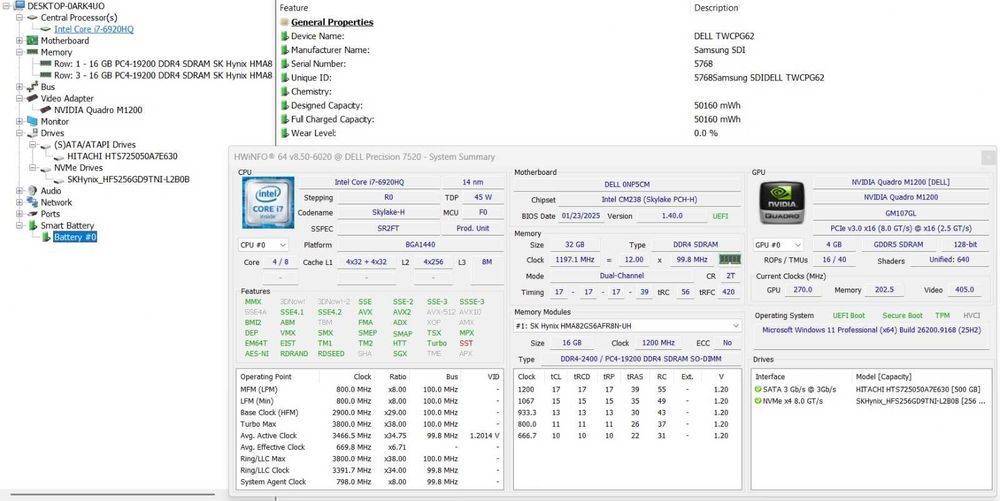The image size is (1000, 501).
Task: Click the Bus icon in the tree
Action: point(33,87)
